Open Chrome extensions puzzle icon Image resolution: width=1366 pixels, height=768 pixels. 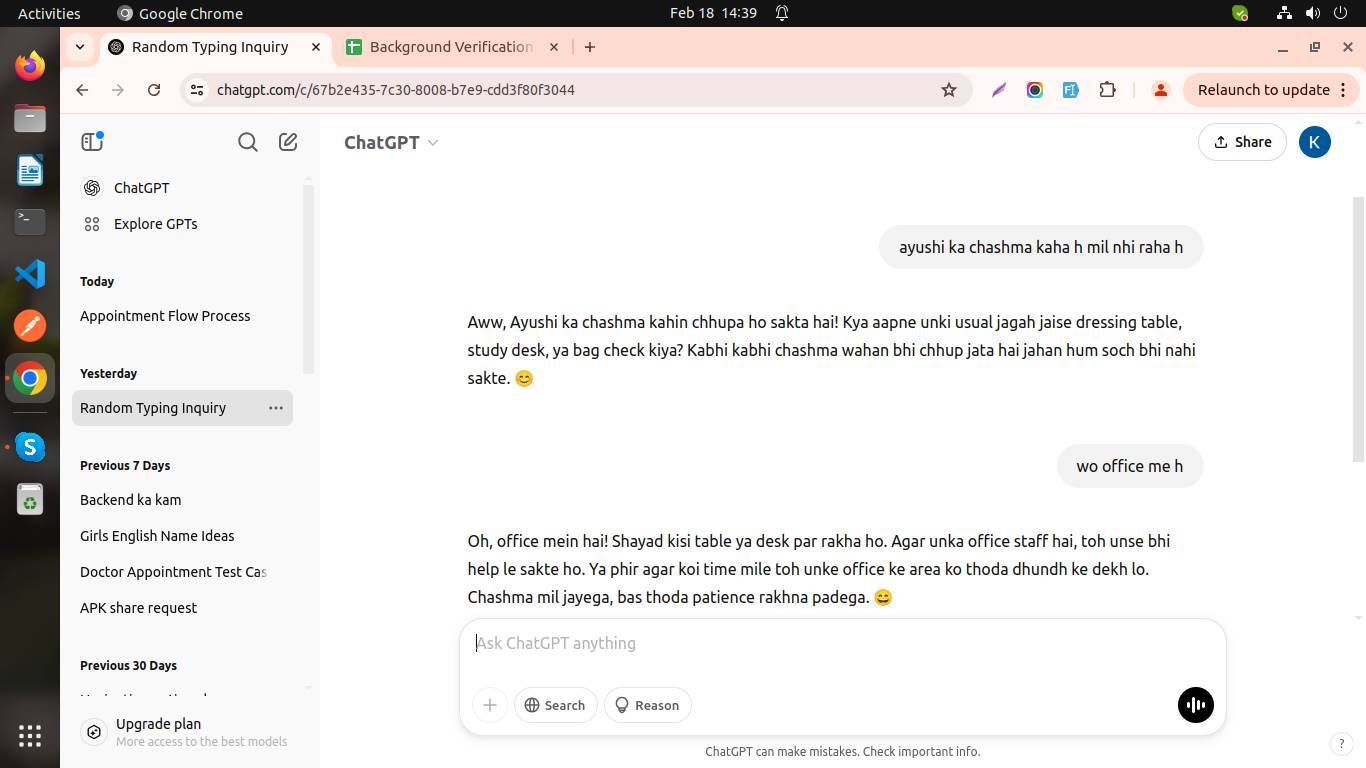1107,90
